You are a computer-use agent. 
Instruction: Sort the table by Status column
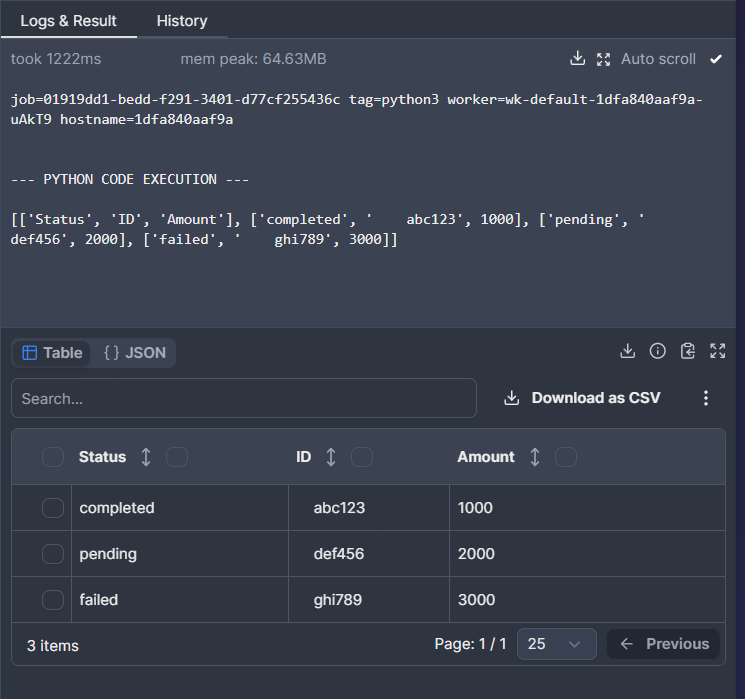[x=146, y=457]
